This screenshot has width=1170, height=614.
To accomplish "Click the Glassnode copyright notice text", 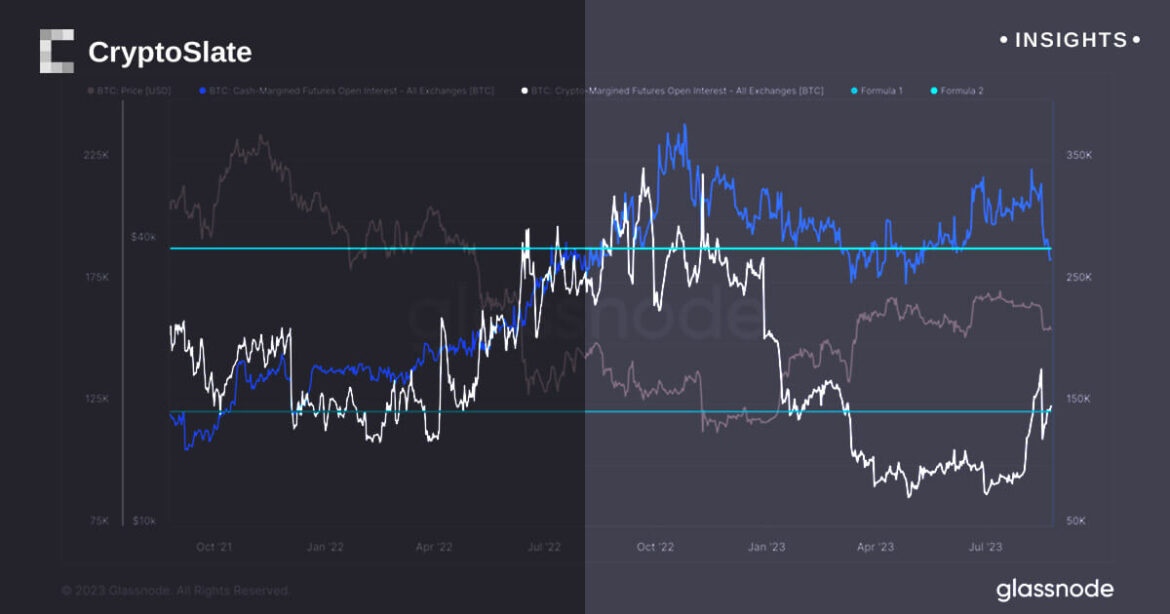I will click(x=174, y=591).
